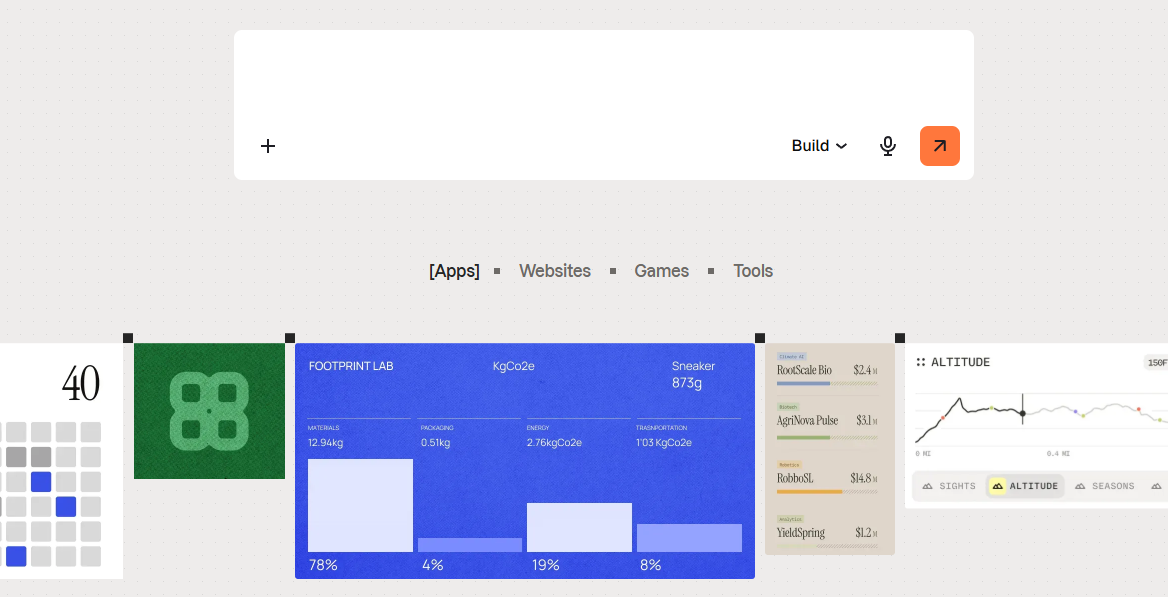Viewport: 1168px width, 597px height.
Task: Click the Transportation 8% bar
Action: [x=689, y=538]
